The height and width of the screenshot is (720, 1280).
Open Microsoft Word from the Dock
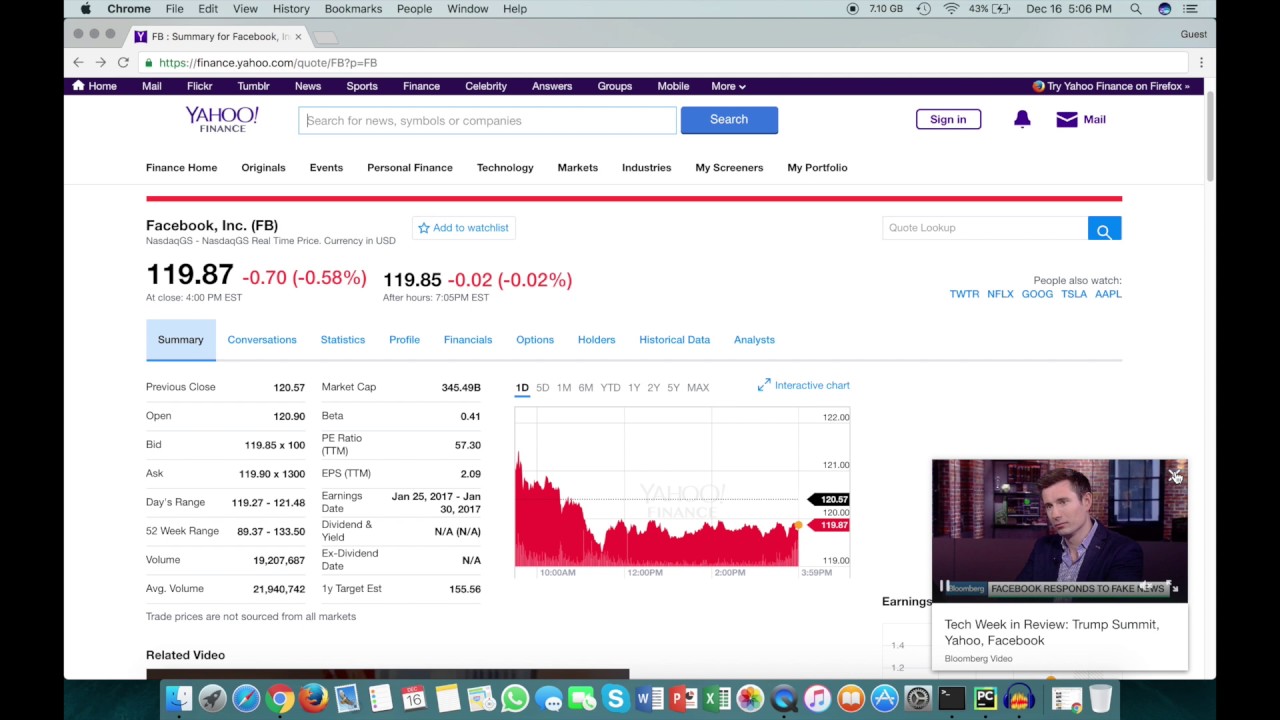point(649,698)
